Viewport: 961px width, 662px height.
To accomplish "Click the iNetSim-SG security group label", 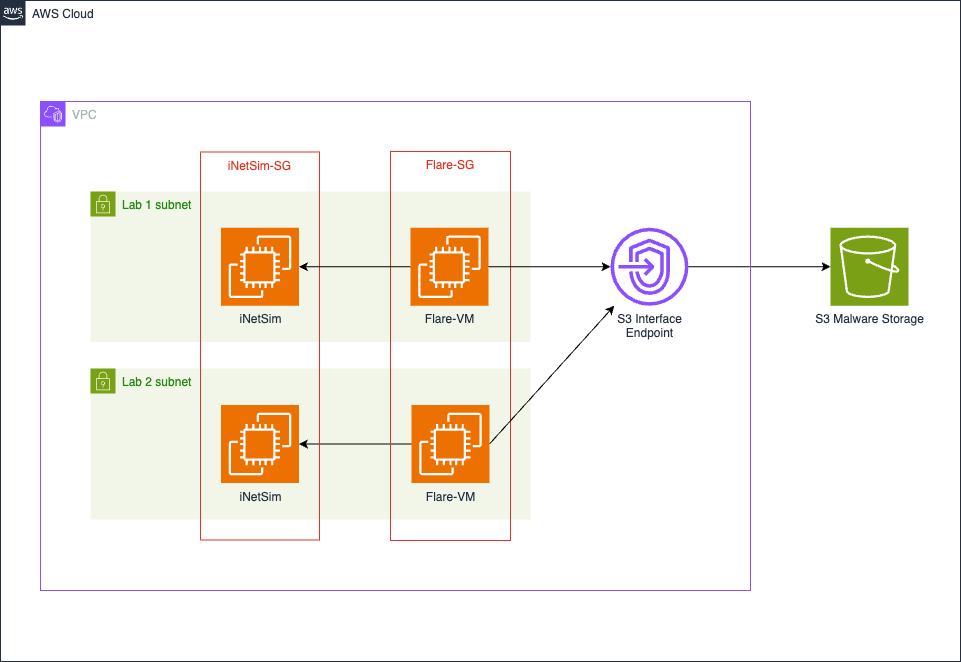I will tap(259, 166).
